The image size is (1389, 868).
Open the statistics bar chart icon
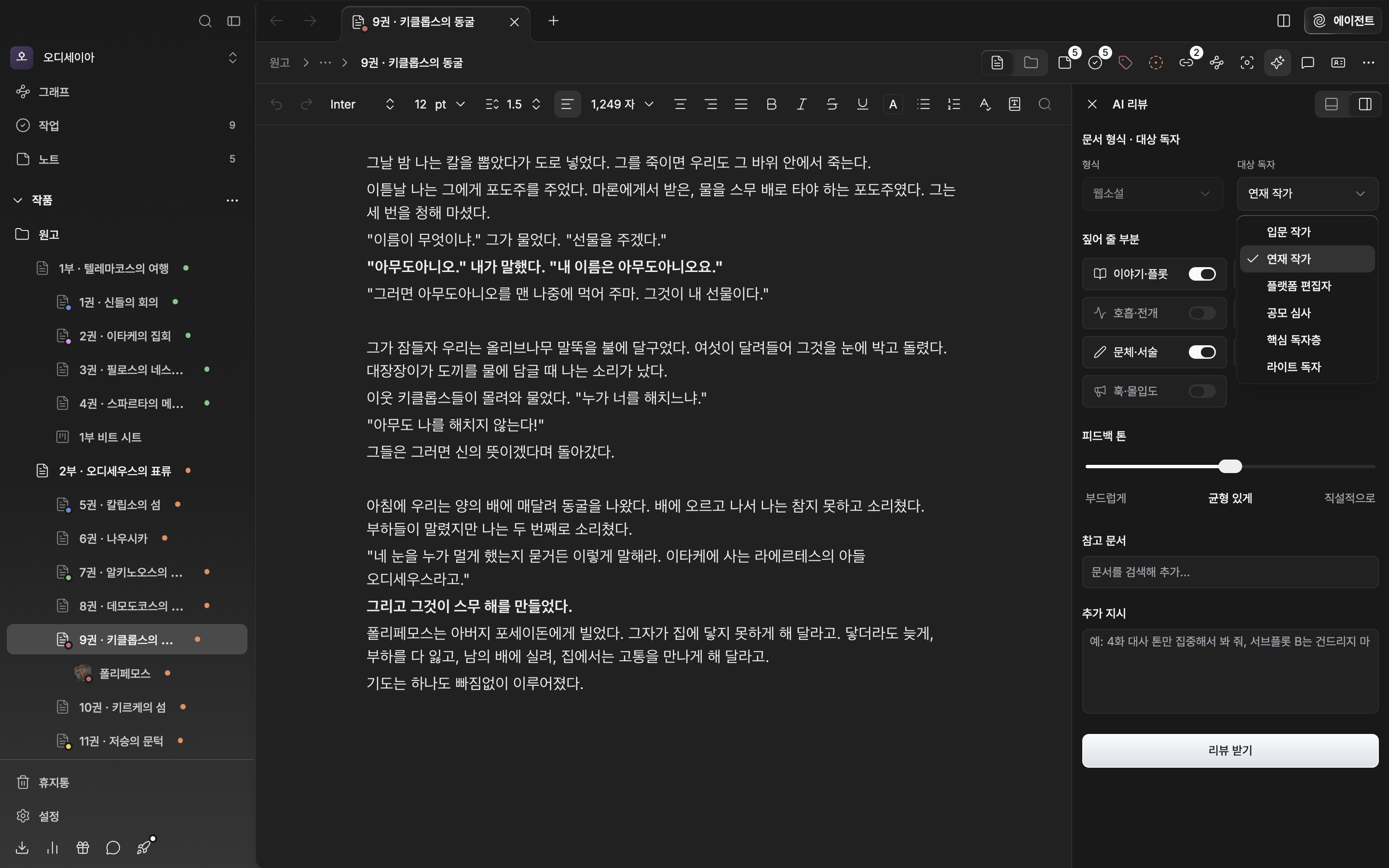(52, 847)
